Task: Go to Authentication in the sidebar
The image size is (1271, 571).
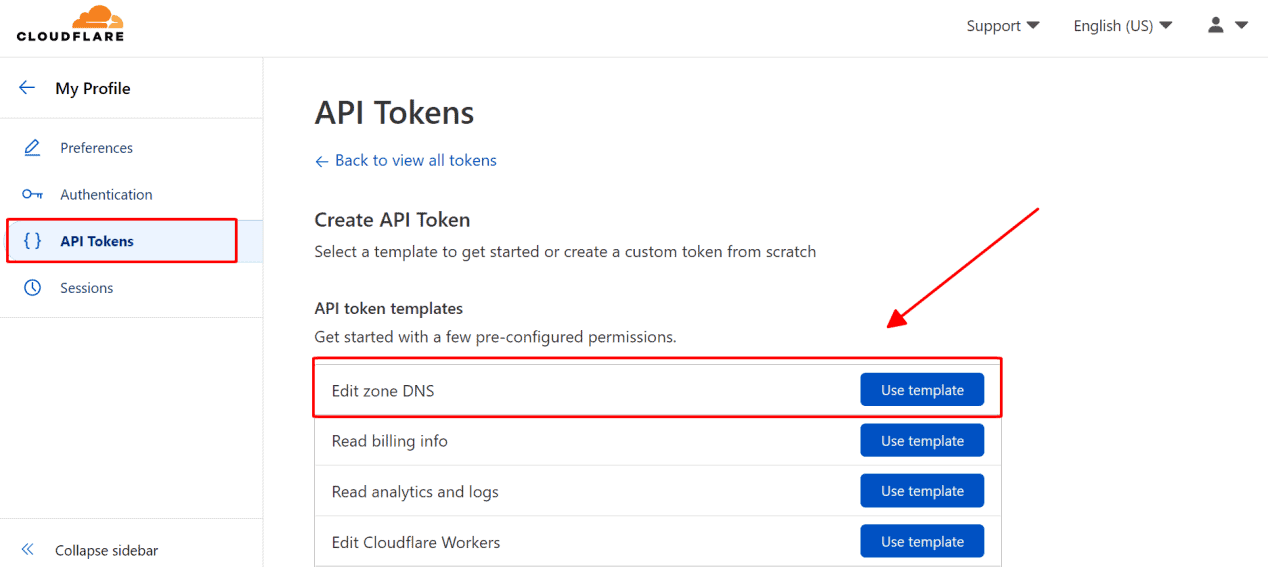Action: pos(106,195)
